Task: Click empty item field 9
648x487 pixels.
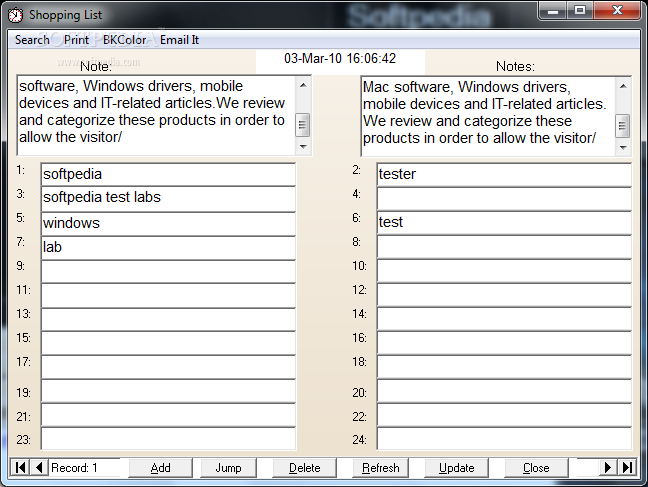Action: pos(168,272)
